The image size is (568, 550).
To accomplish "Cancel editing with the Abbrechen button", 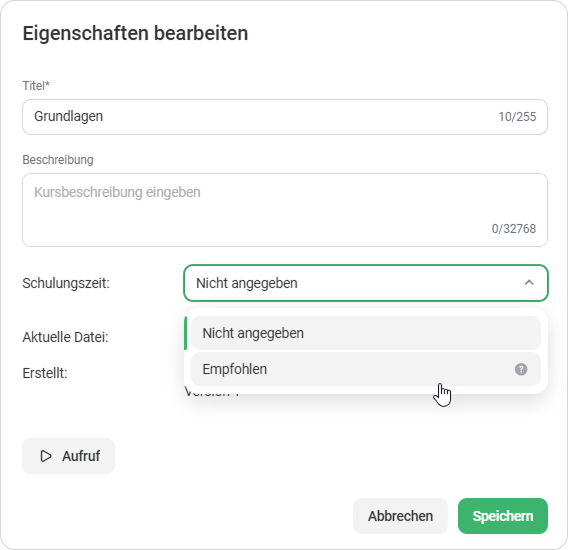I will 400,516.
